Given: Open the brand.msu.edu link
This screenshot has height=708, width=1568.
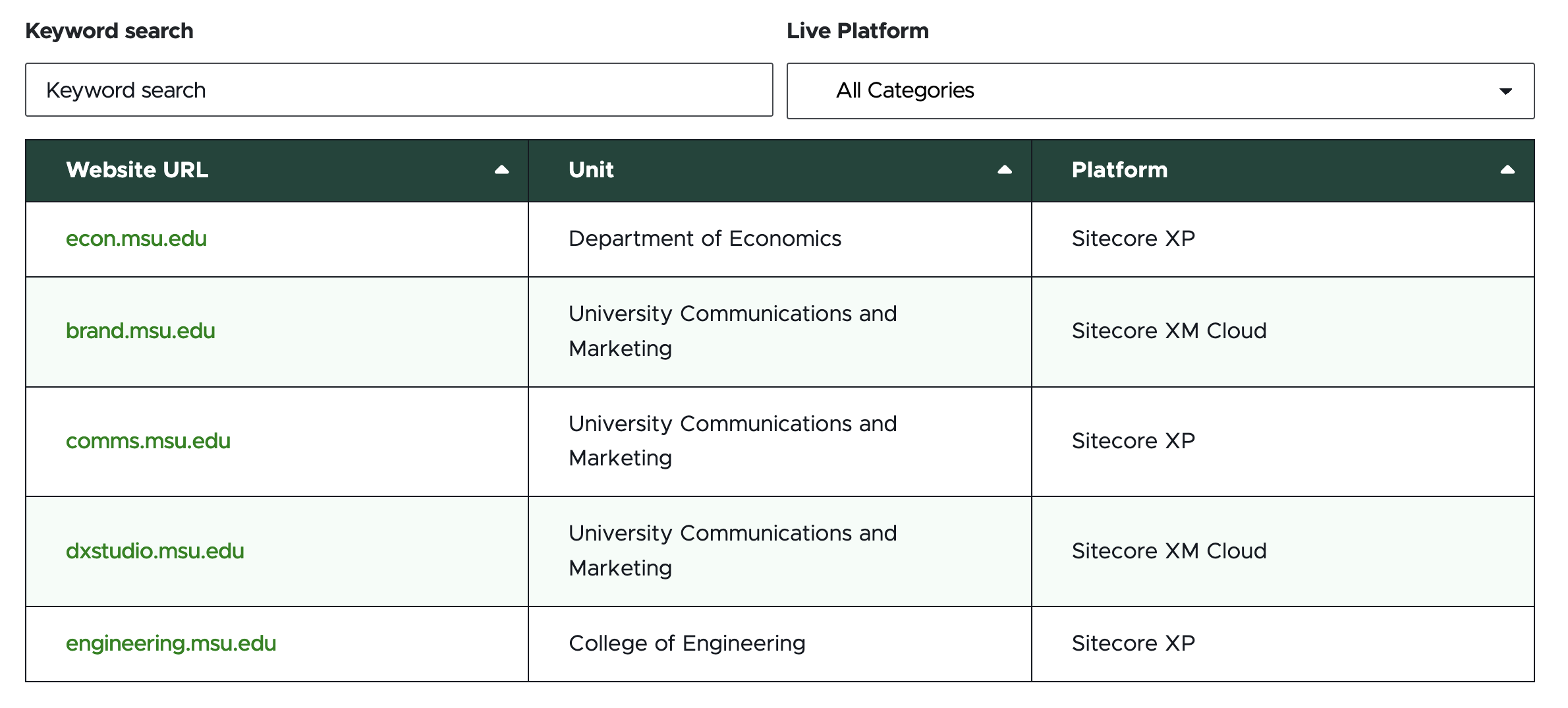Looking at the screenshot, I should (x=140, y=331).
